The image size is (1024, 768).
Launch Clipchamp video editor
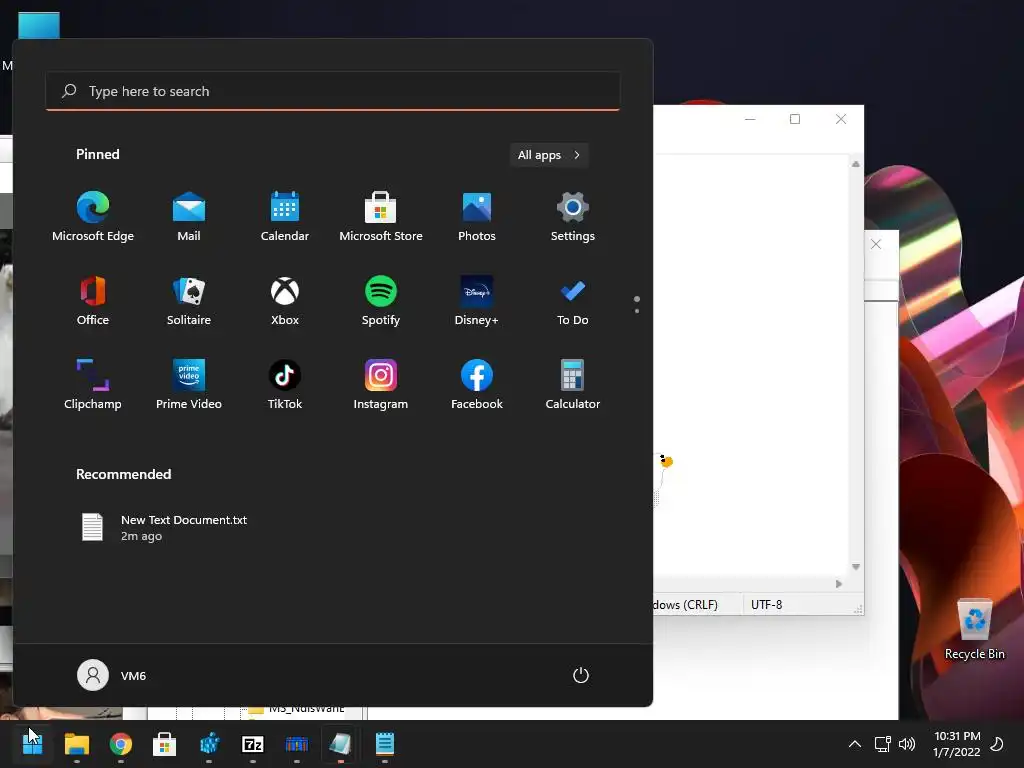93,385
